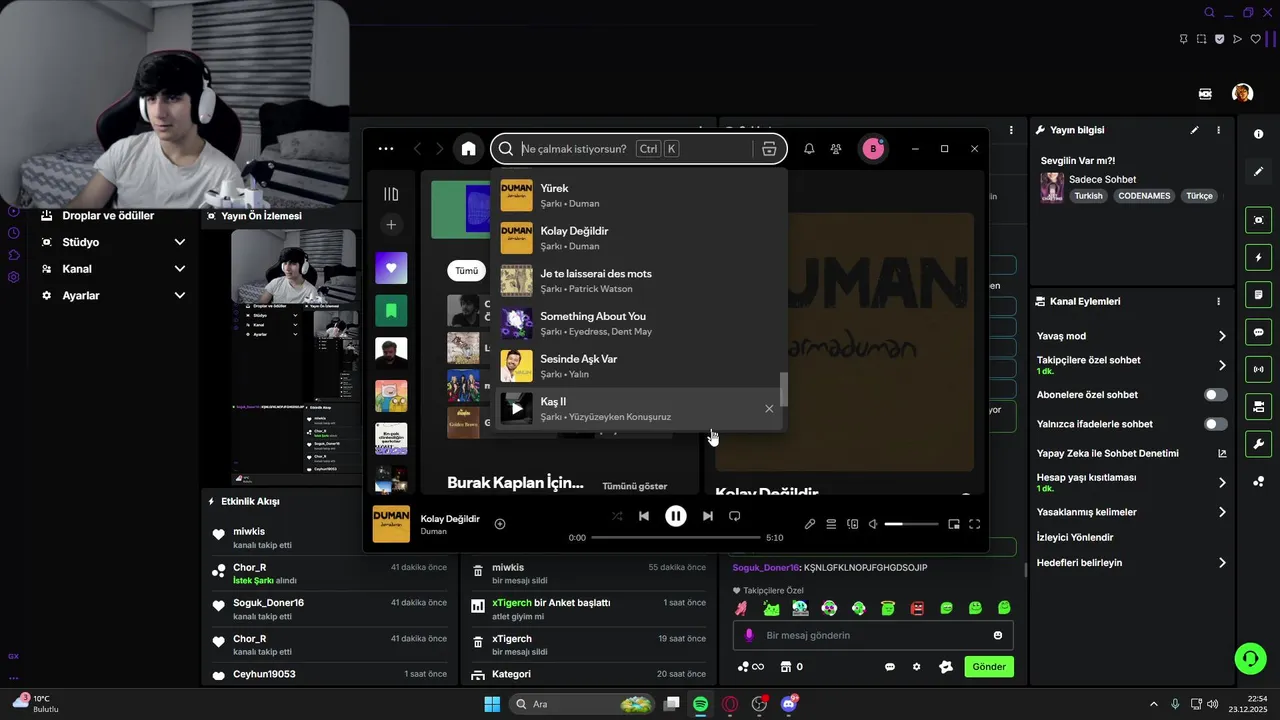This screenshot has width=1280, height=720.
Task: Toggle Abonelere özel sohbet switch
Action: pos(1216,395)
